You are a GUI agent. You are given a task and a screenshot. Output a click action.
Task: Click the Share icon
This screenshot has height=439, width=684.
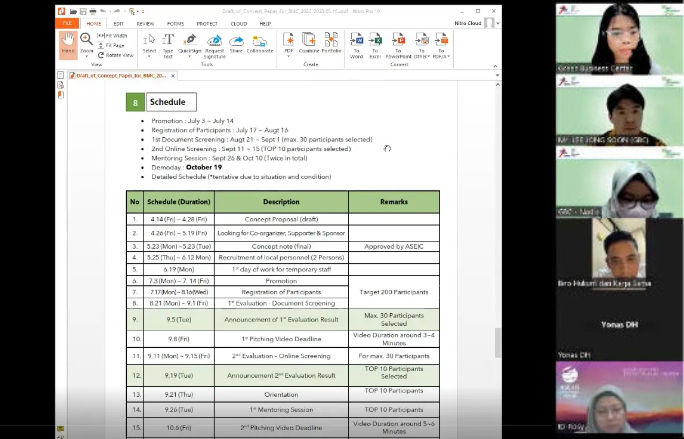[236, 43]
